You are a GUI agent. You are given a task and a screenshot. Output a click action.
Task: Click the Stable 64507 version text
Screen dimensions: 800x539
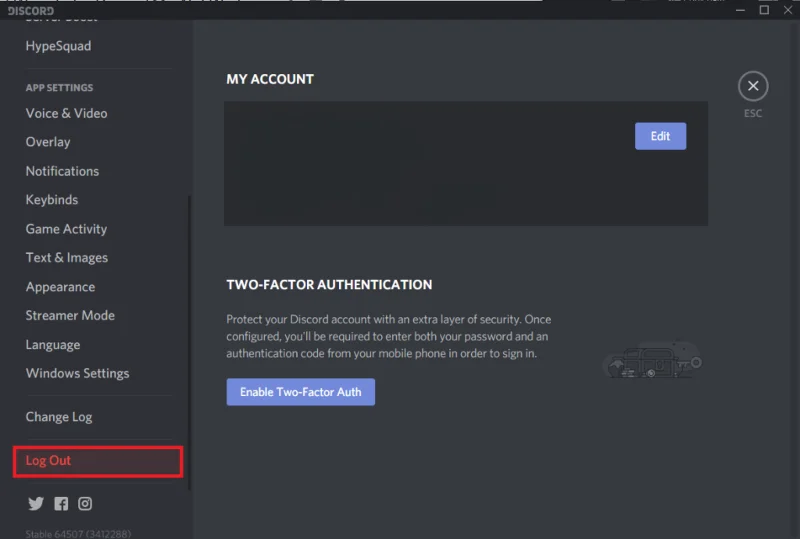tap(78, 534)
